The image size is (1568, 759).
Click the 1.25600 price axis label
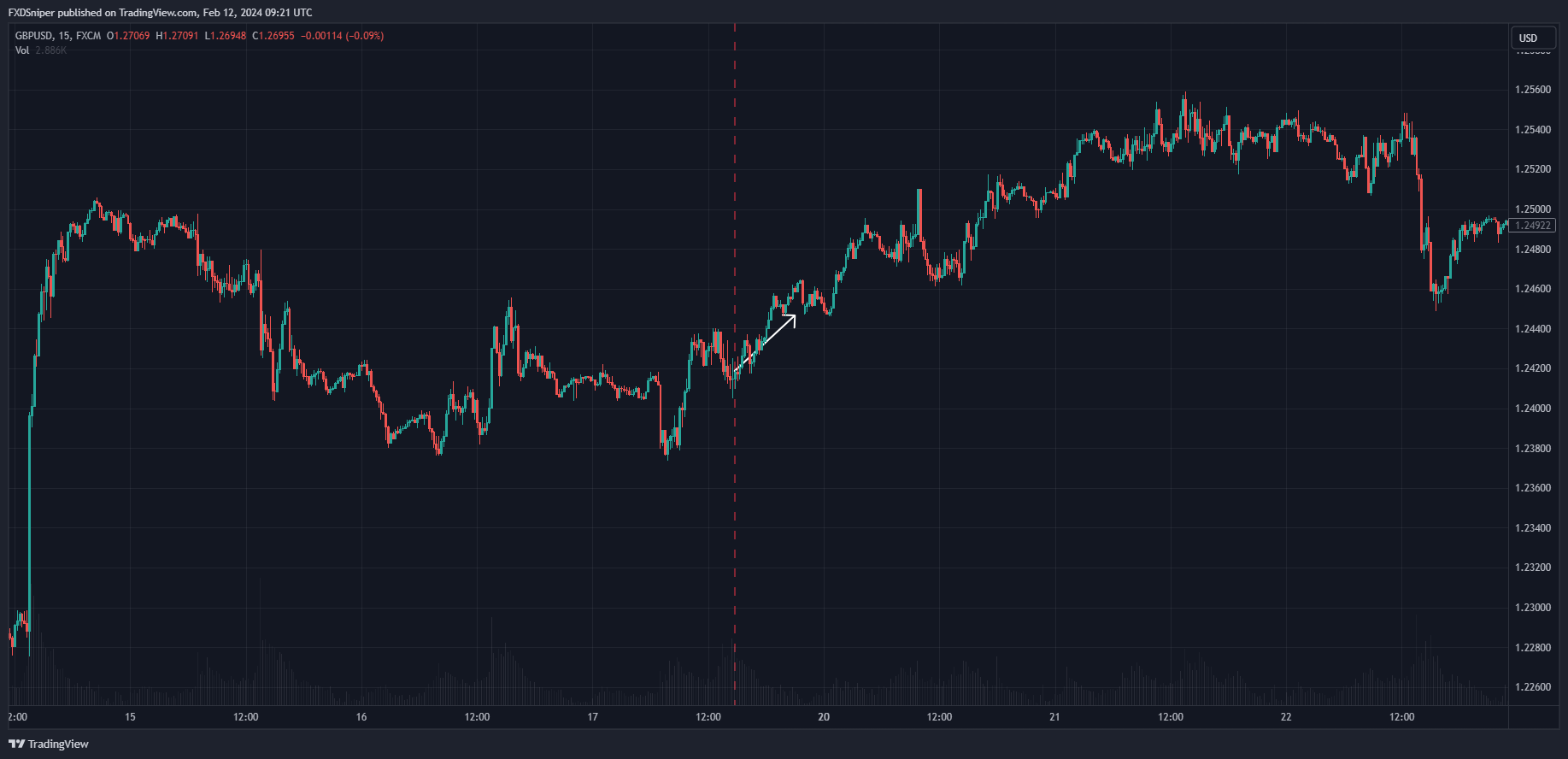coord(1533,90)
